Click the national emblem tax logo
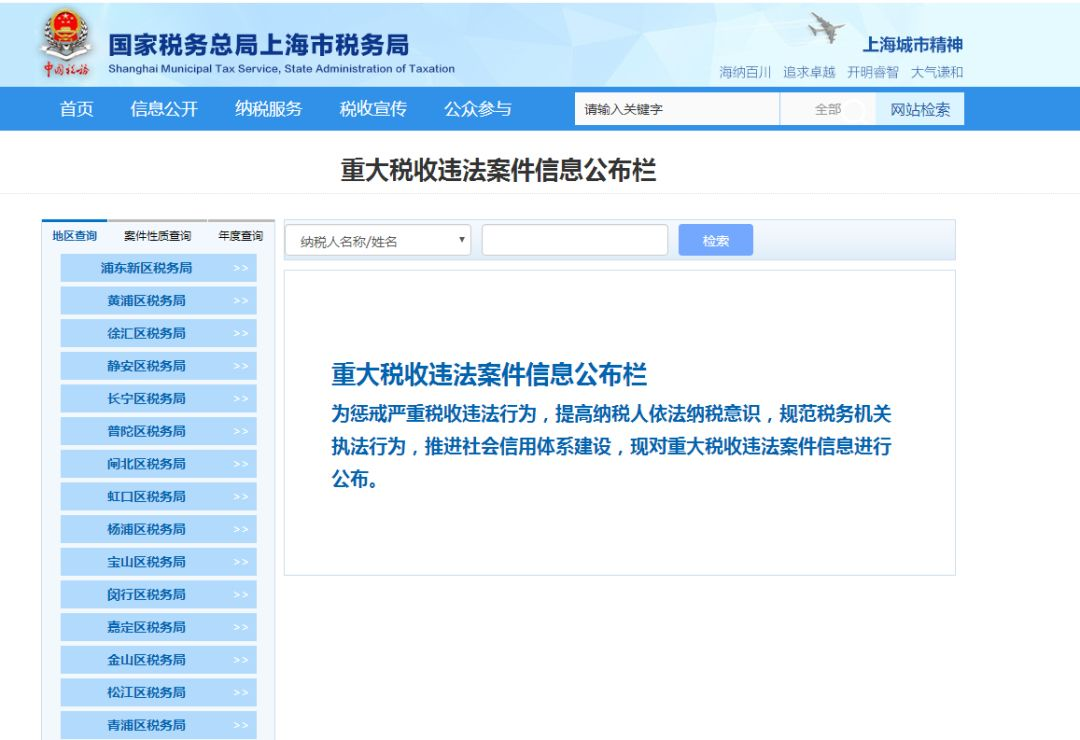 [x=65, y=43]
